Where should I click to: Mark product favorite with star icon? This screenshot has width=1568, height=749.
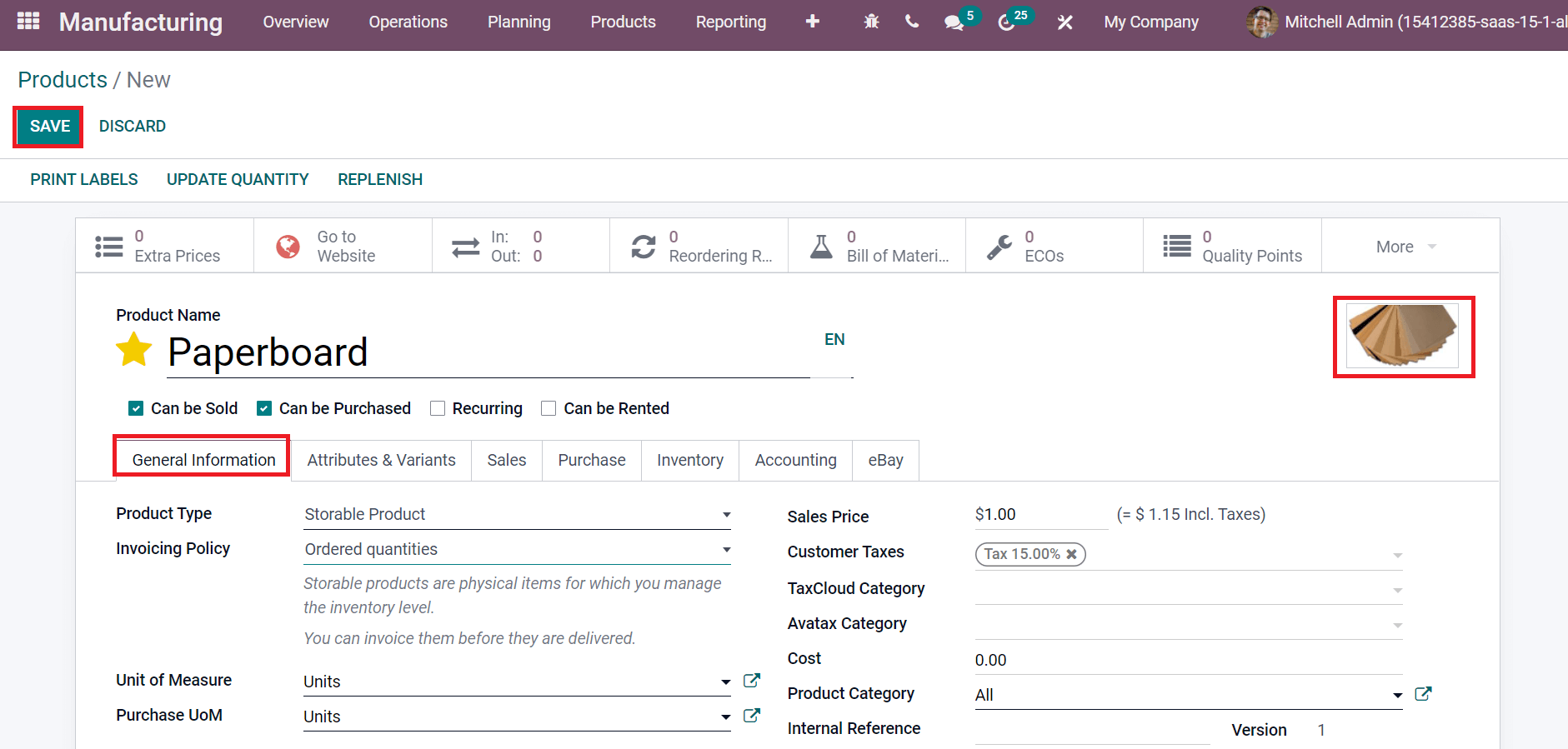pos(133,350)
